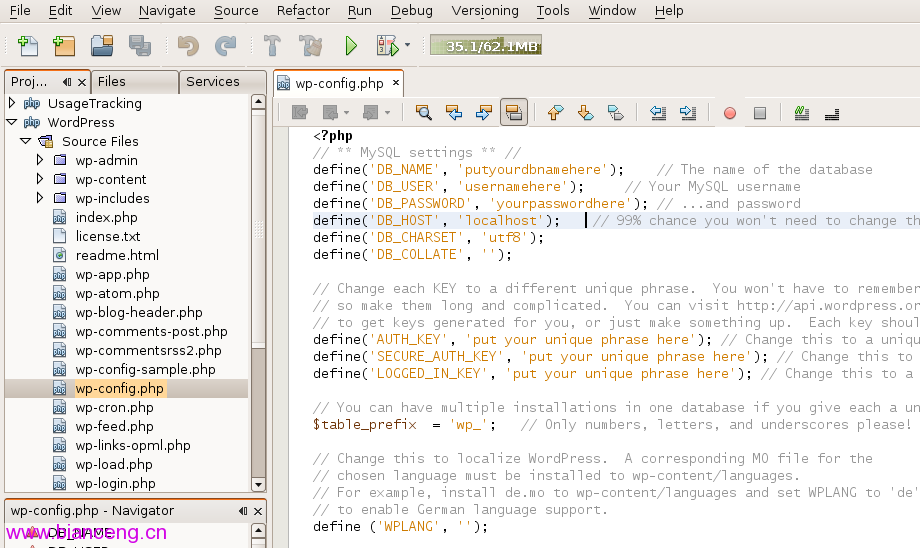Screen dimensions: 920x548
Task: Collapse the WordPress project node
Action: (12, 122)
